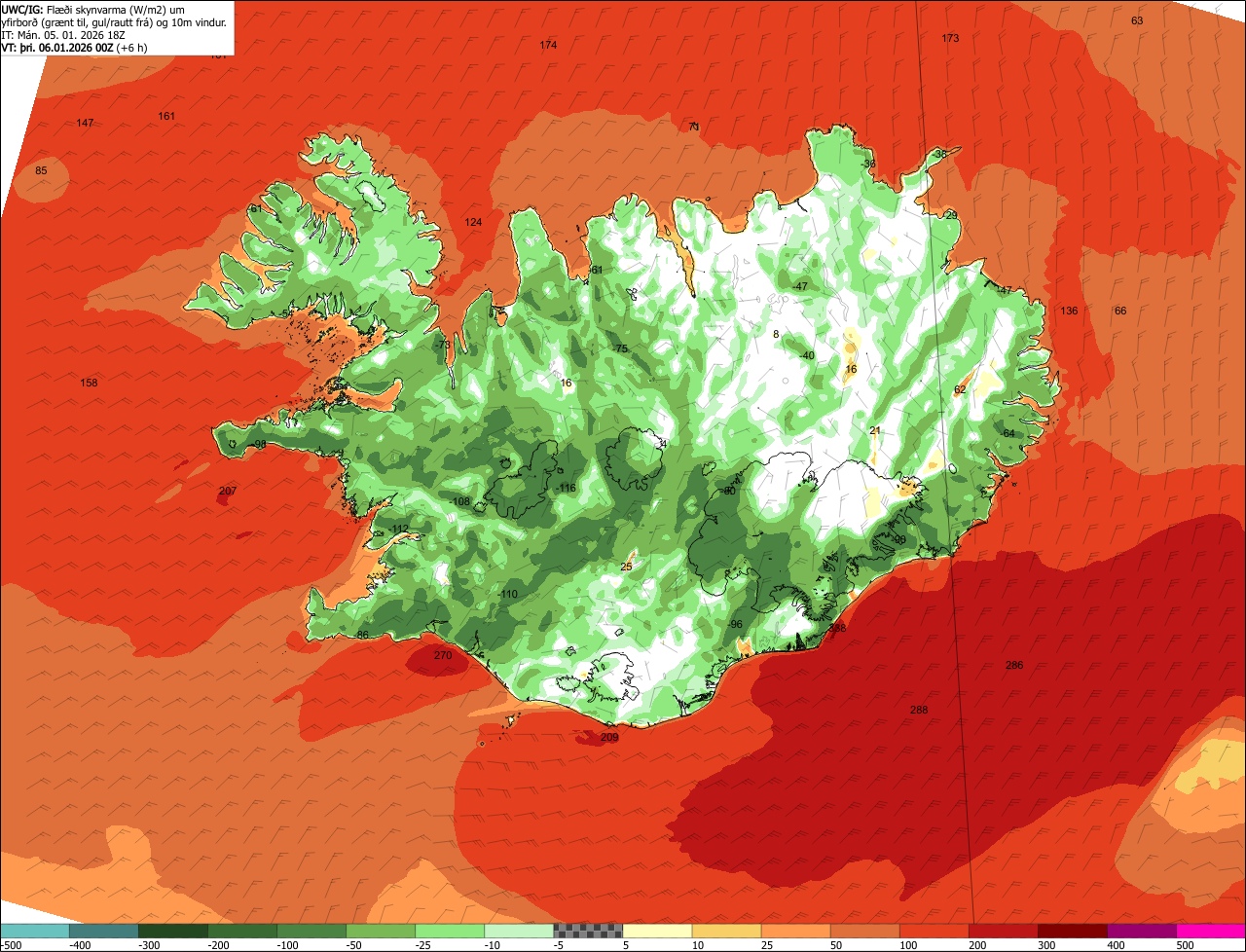Pick the yellow-orange swatch between 10 and 25
1246x952 pixels.
click(x=726, y=931)
